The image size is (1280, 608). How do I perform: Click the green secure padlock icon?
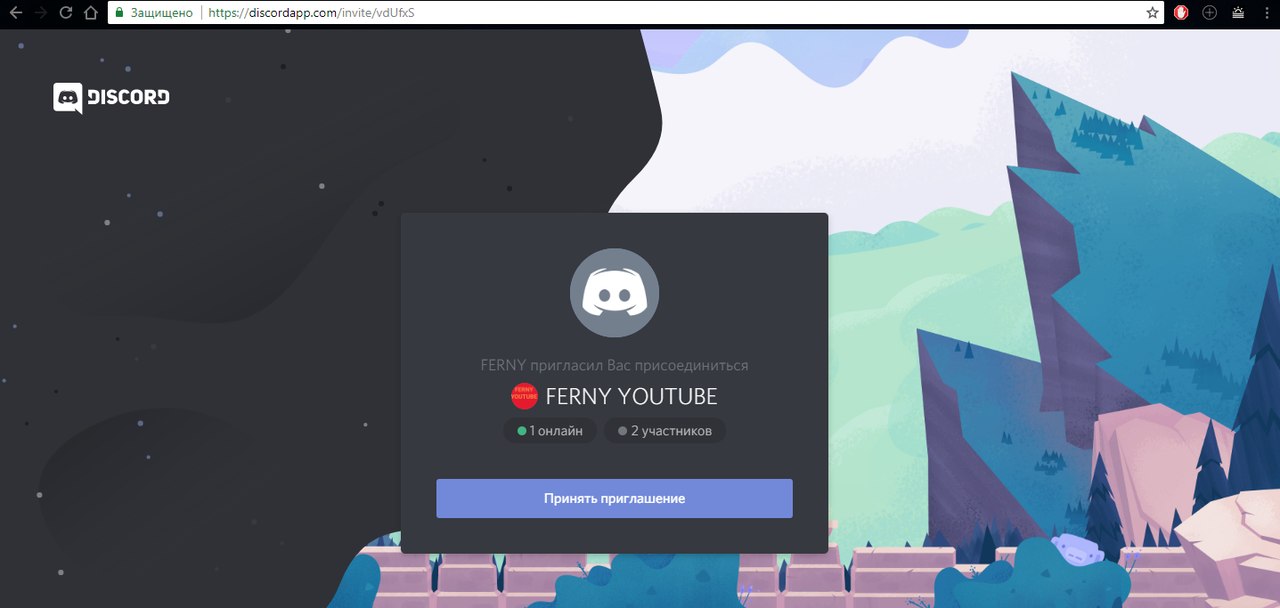tap(119, 13)
